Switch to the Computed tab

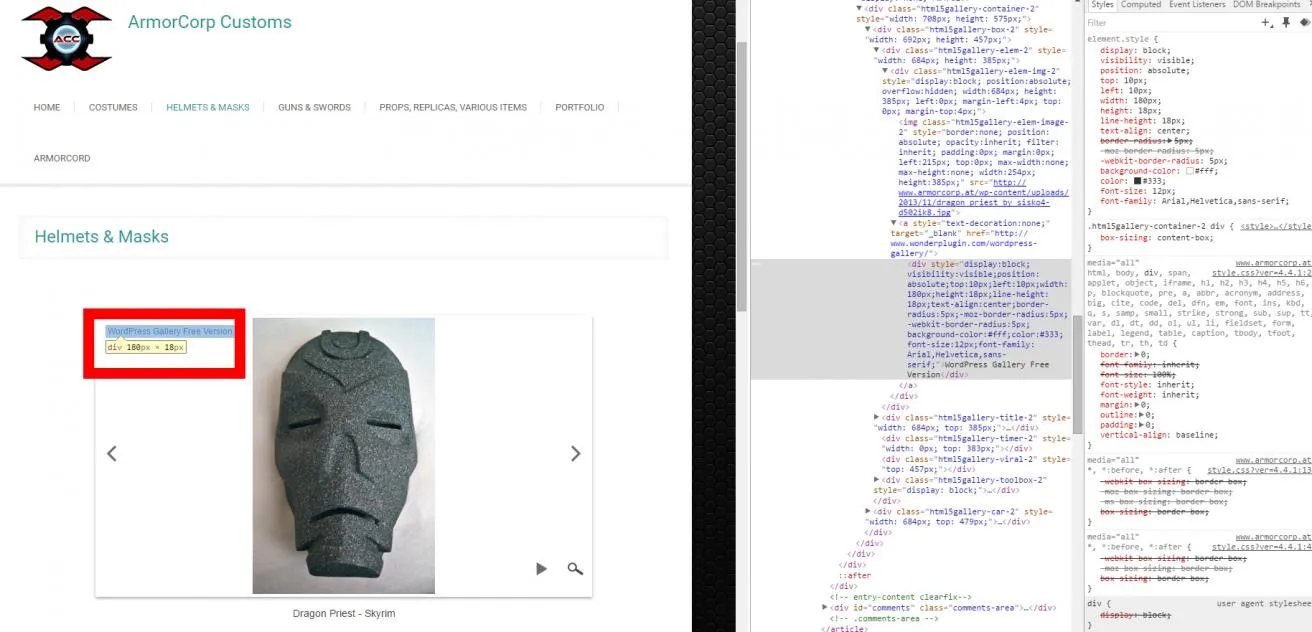pyautogui.click(x=1140, y=5)
